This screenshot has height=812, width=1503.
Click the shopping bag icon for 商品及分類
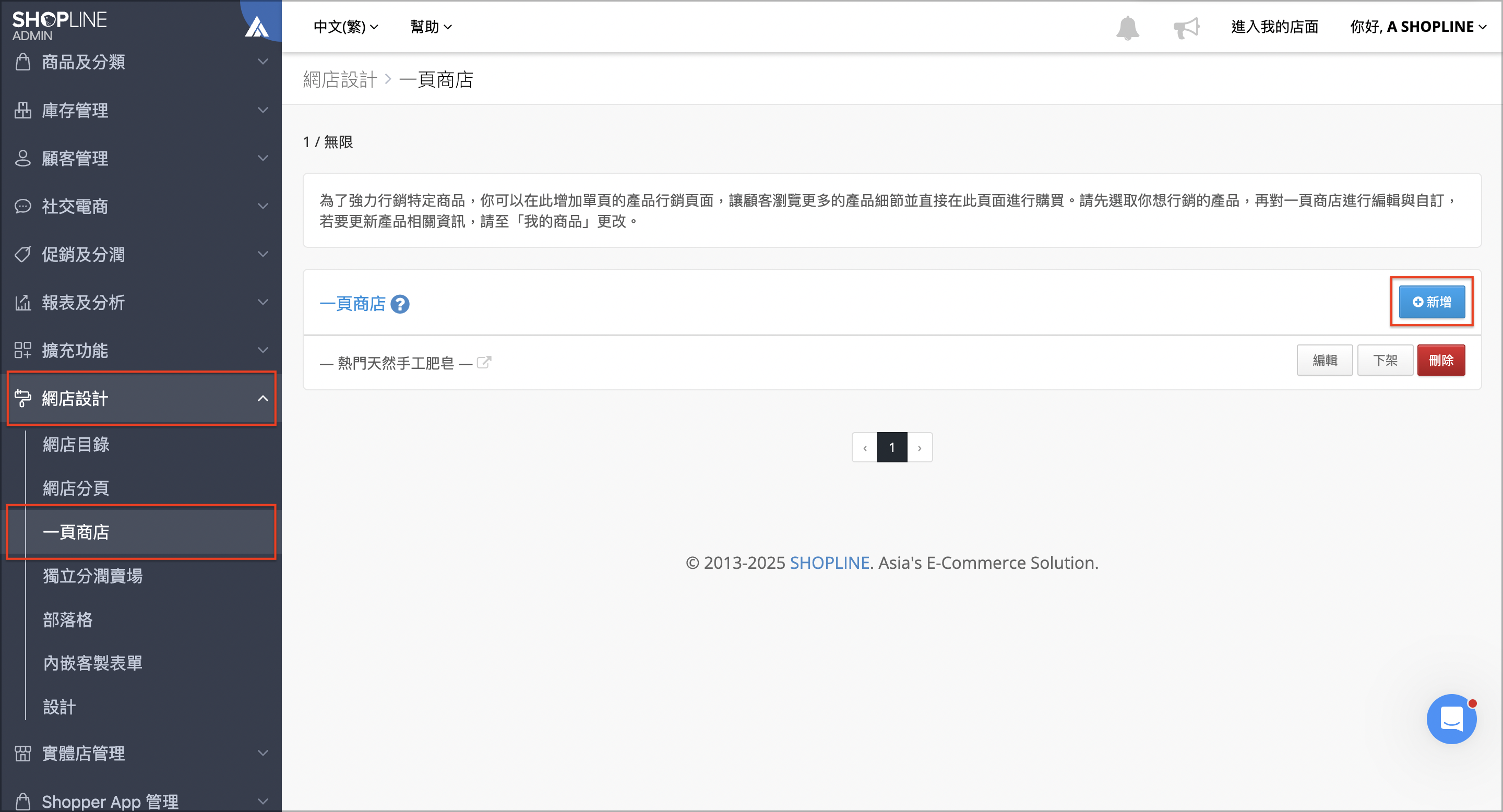point(23,61)
